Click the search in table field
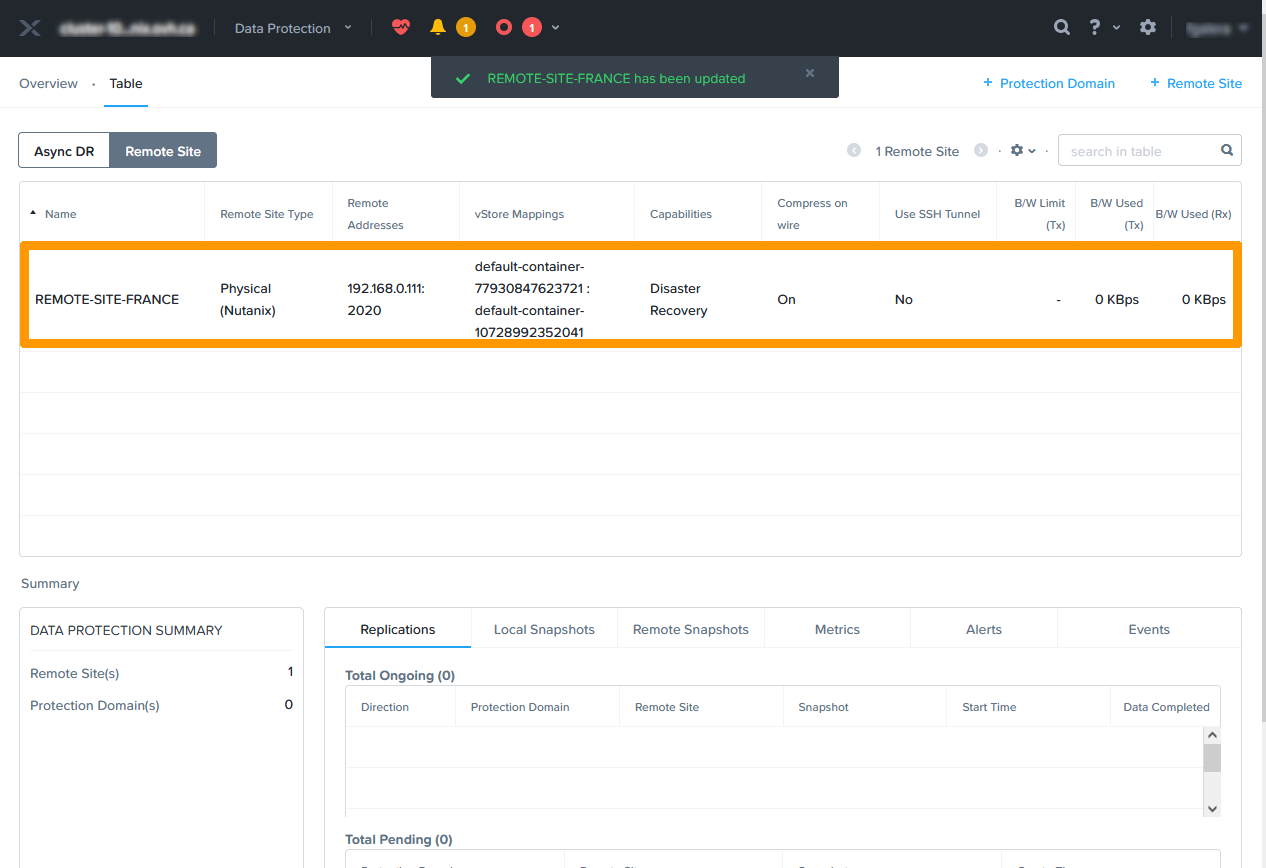 [x=1140, y=151]
